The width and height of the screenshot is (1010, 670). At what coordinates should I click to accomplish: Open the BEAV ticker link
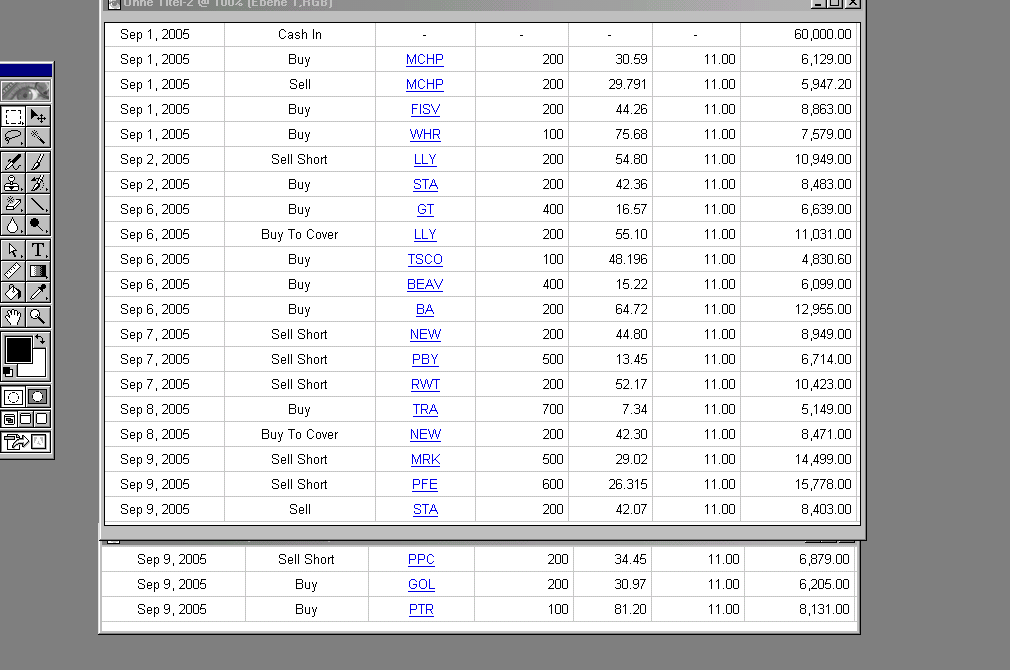point(425,285)
